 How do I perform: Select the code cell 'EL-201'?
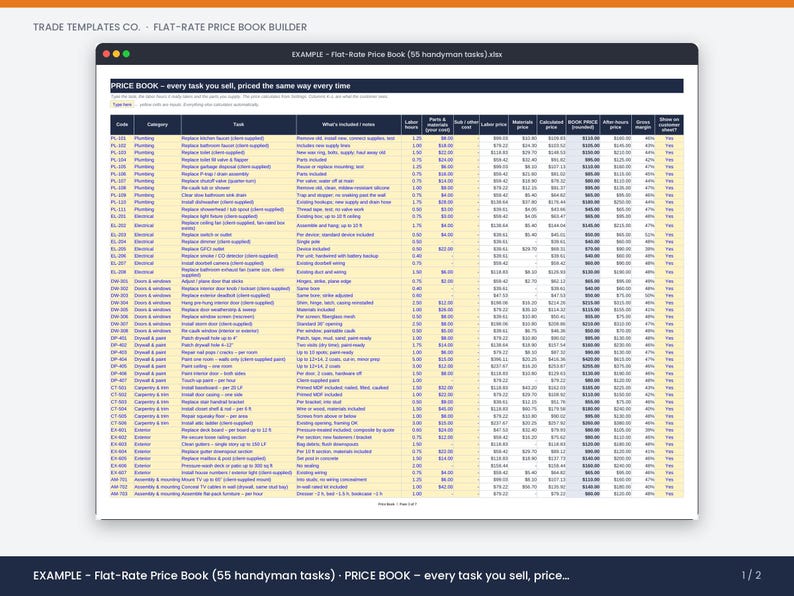[122, 216]
